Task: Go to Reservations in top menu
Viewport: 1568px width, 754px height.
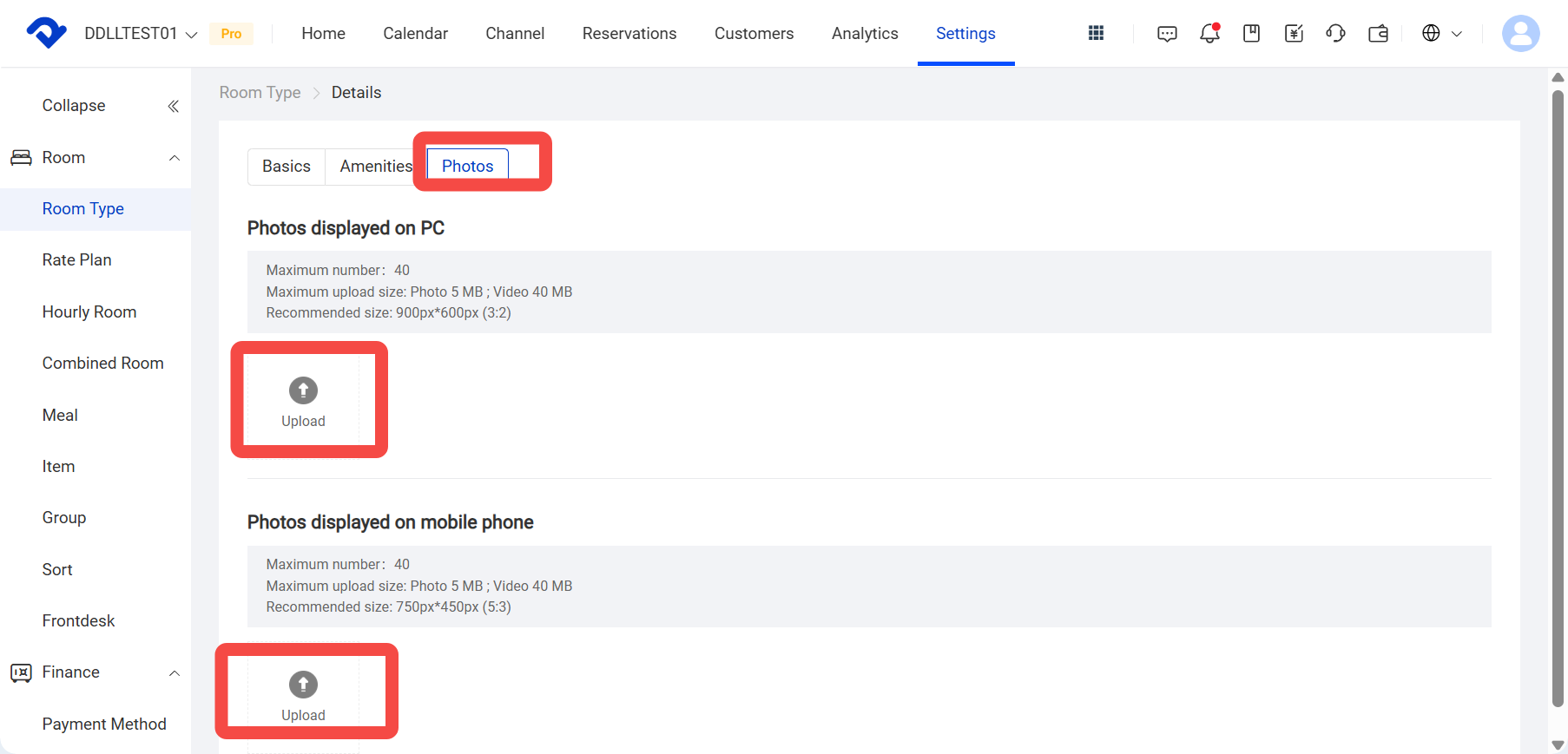Action: click(629, 33)
